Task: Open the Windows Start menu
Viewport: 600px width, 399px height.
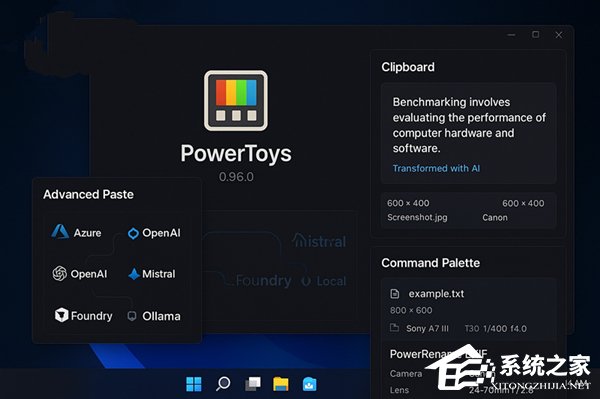Action: coord(194,384)
